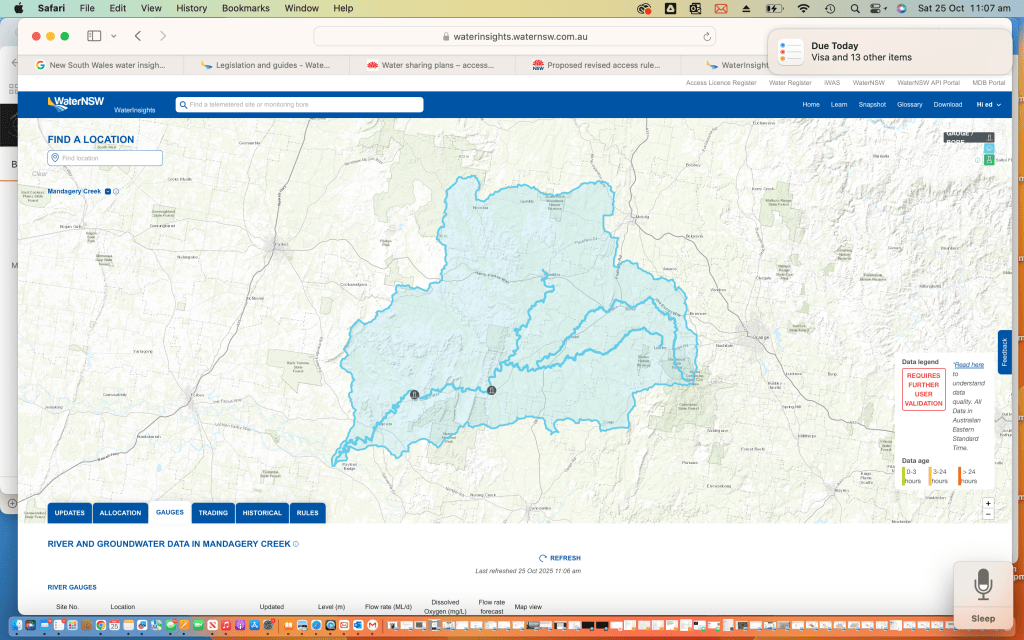Open the 'Hi ed' user dropdown
This screenshot has height=640, width=1024.
(985, 104)
